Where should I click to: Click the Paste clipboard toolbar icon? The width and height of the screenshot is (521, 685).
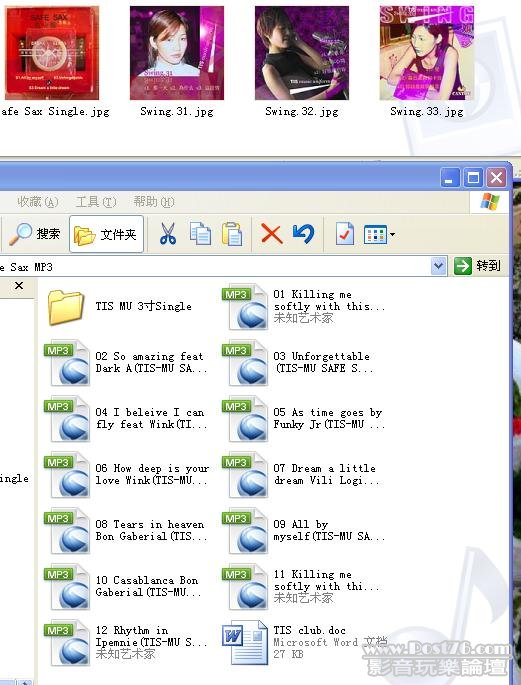pyautogui.click(x=232, y=234)
